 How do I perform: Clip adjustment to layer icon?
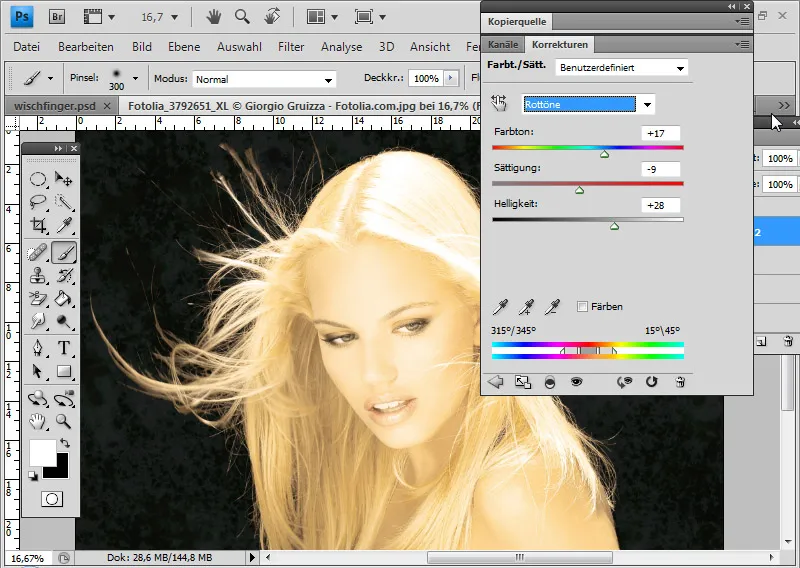coord(549,382)
